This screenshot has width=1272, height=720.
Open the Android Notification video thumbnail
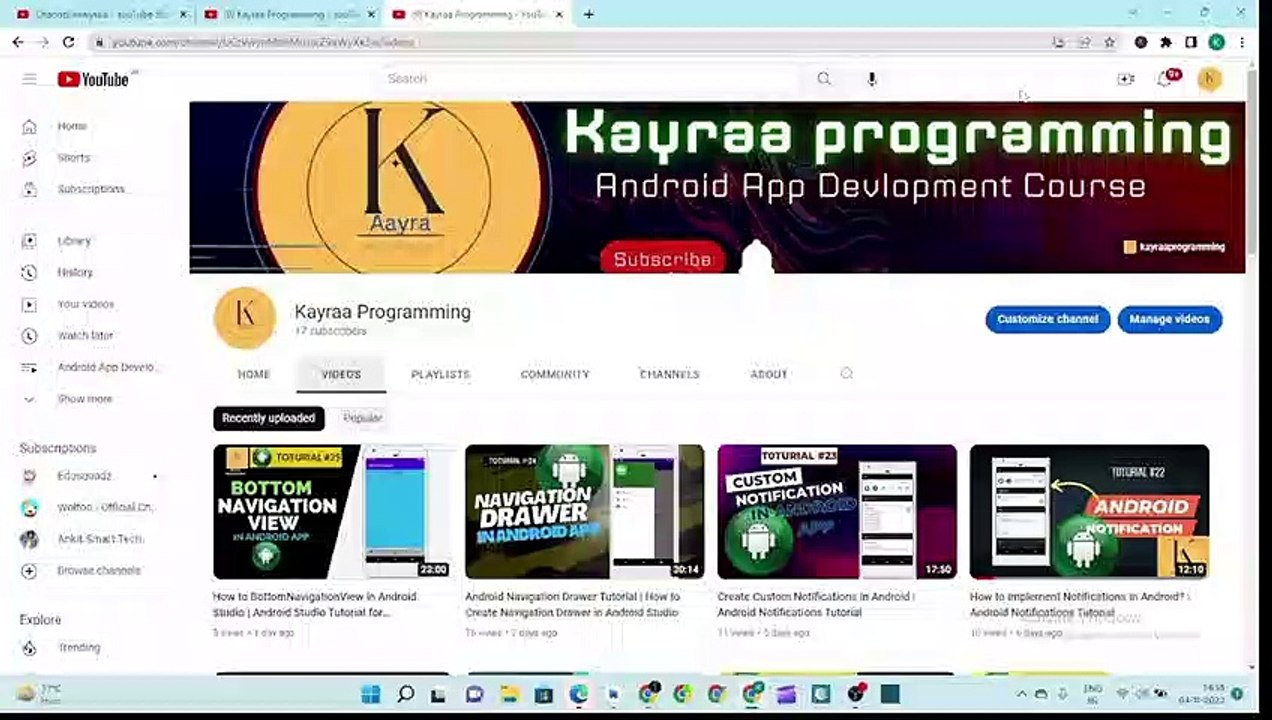pos(1089,512)
